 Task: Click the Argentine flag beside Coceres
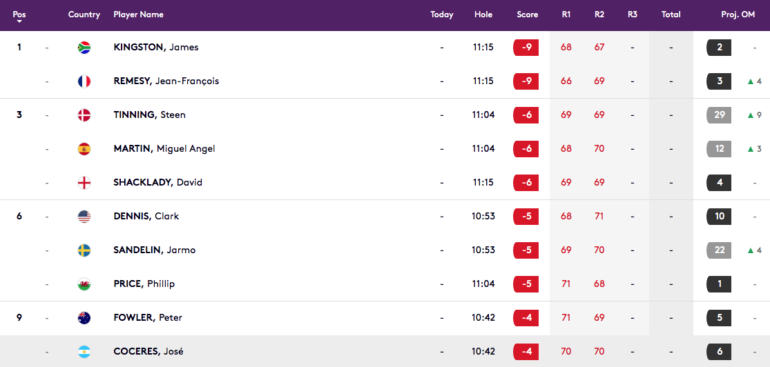click(84, 352)
